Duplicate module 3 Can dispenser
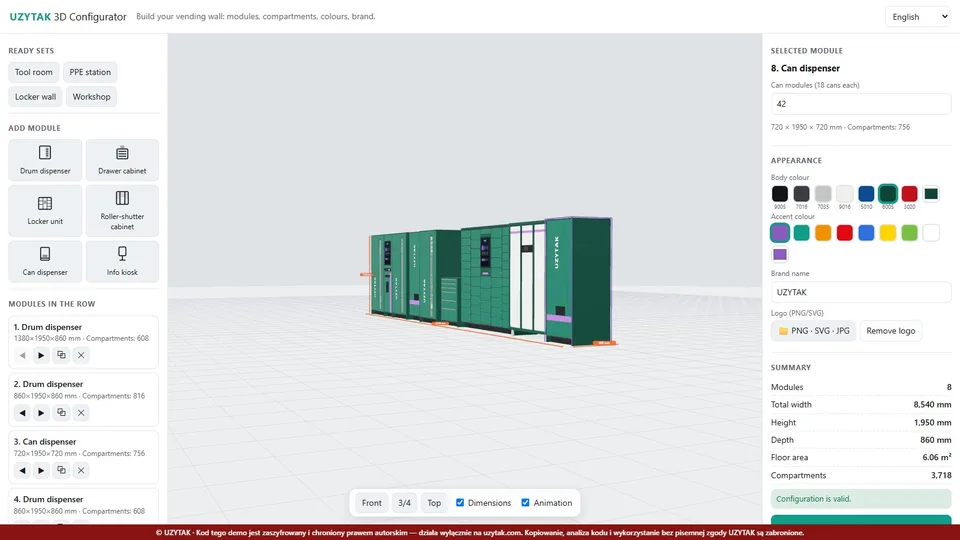The image size is (960, 540). tap(61, 470)
